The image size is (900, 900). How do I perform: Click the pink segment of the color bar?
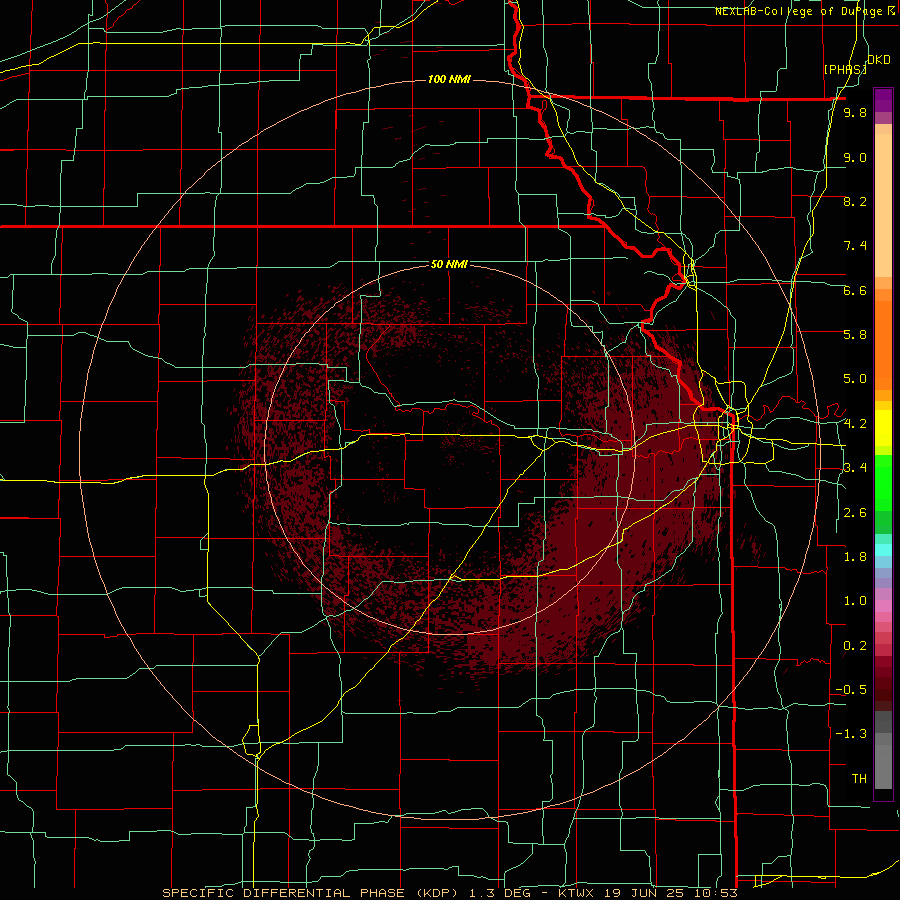883,606
